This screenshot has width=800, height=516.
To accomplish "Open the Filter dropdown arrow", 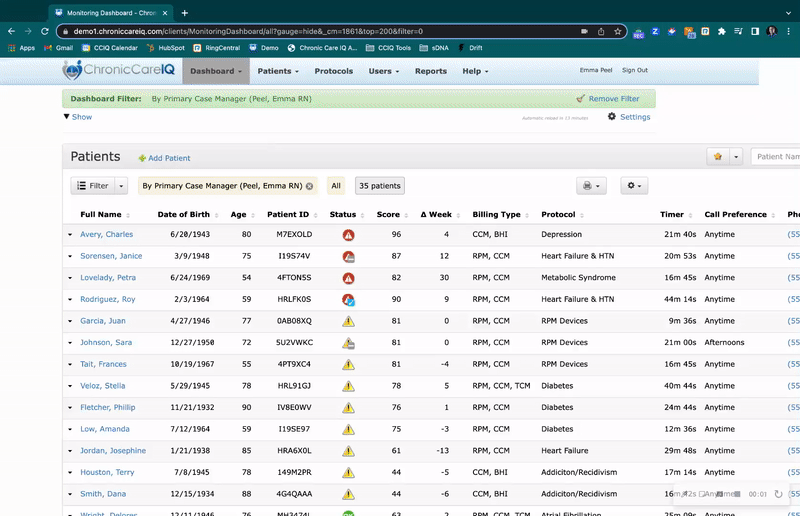I will pos(122,186).
